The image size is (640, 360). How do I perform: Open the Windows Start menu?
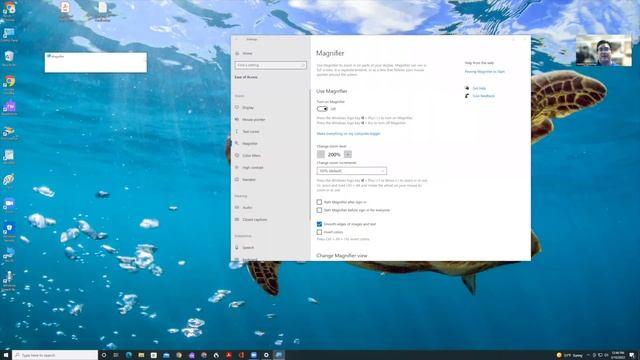coord(6,355)
